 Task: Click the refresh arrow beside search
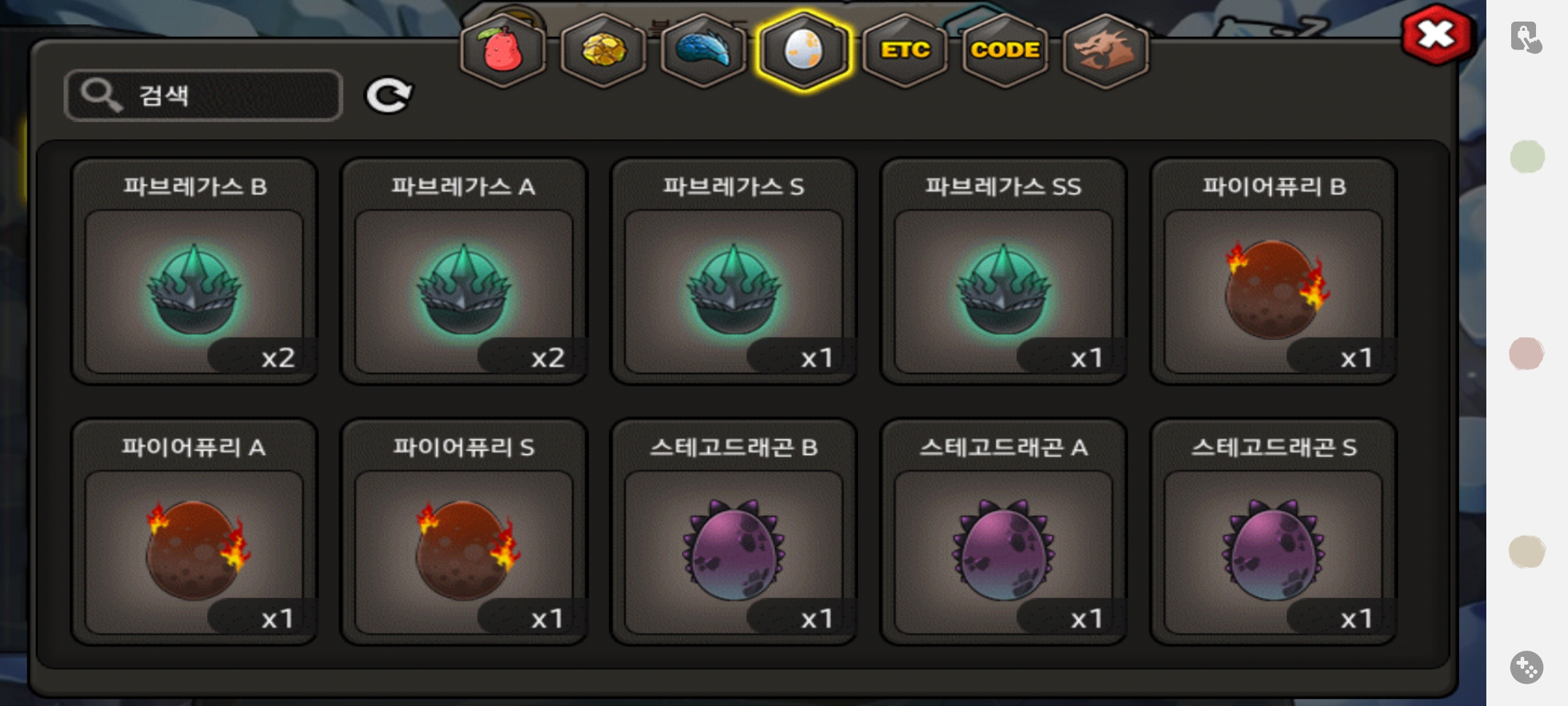coord(388,95)
